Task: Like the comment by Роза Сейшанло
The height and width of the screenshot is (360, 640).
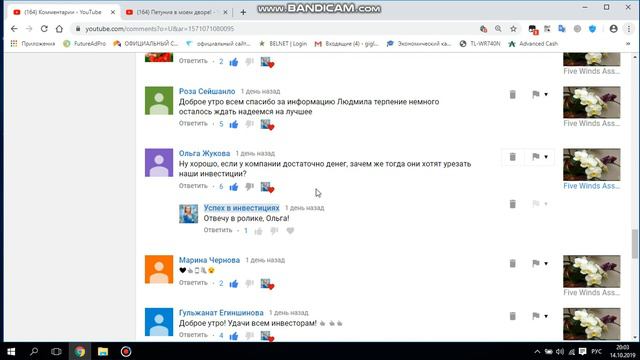Action: click(234, 124)
